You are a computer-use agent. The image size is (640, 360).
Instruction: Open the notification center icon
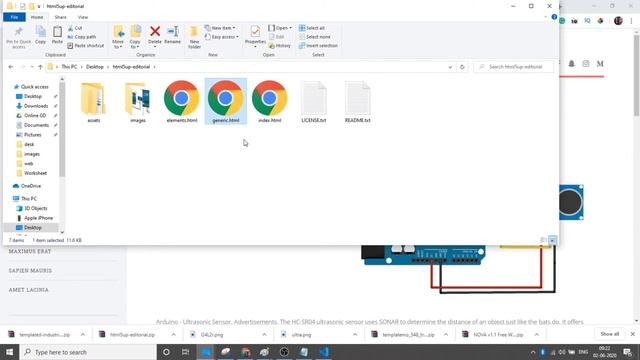click(x=628, y=352)
